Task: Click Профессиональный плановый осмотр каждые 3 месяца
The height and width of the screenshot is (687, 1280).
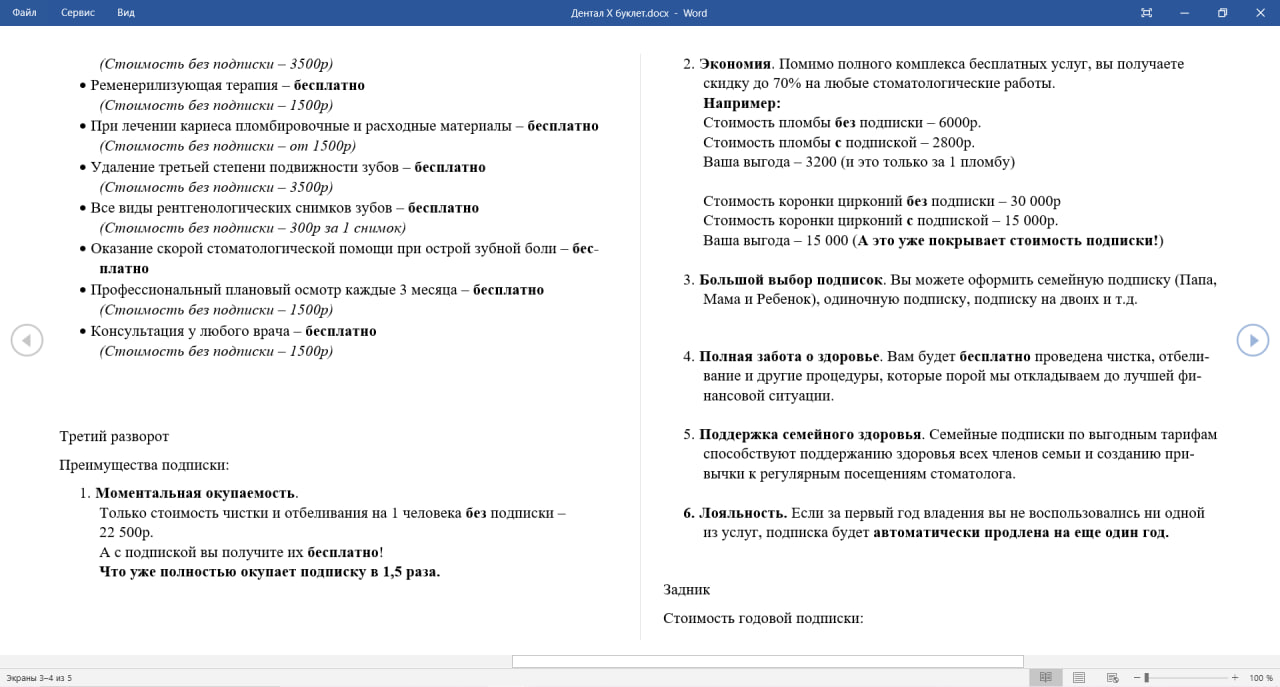Action: [317, 290]
